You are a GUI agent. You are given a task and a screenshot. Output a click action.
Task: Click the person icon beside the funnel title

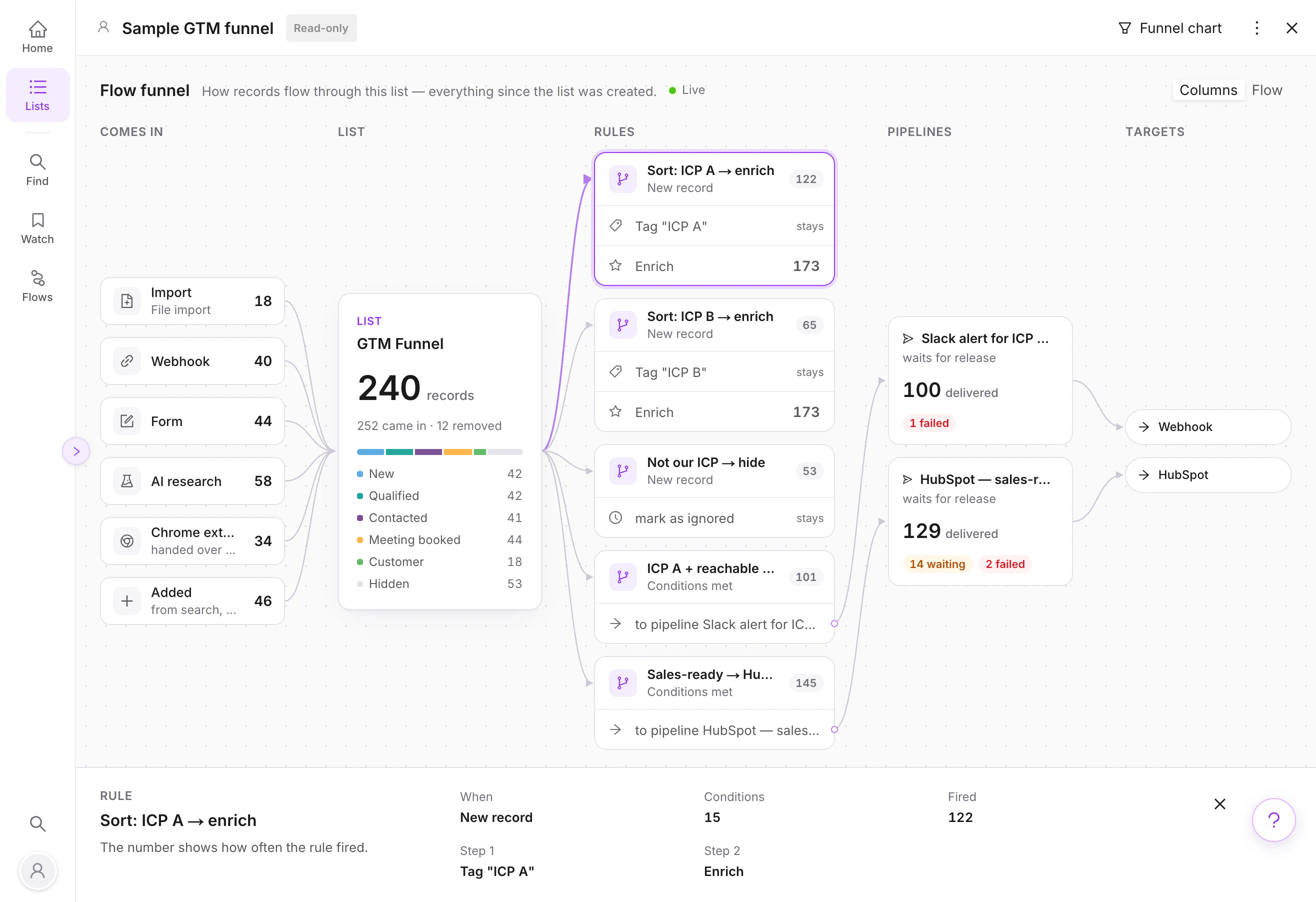103,26
